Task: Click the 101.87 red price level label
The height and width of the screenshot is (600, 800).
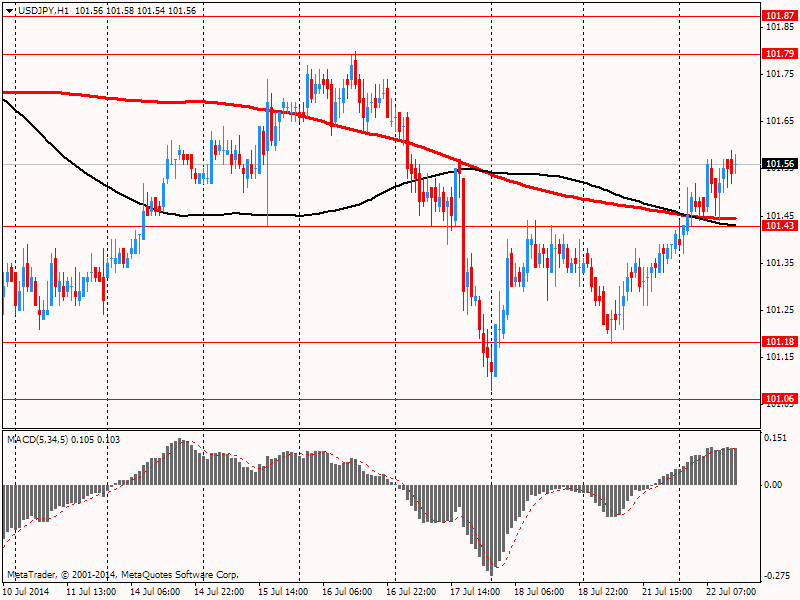Action: 780,16
